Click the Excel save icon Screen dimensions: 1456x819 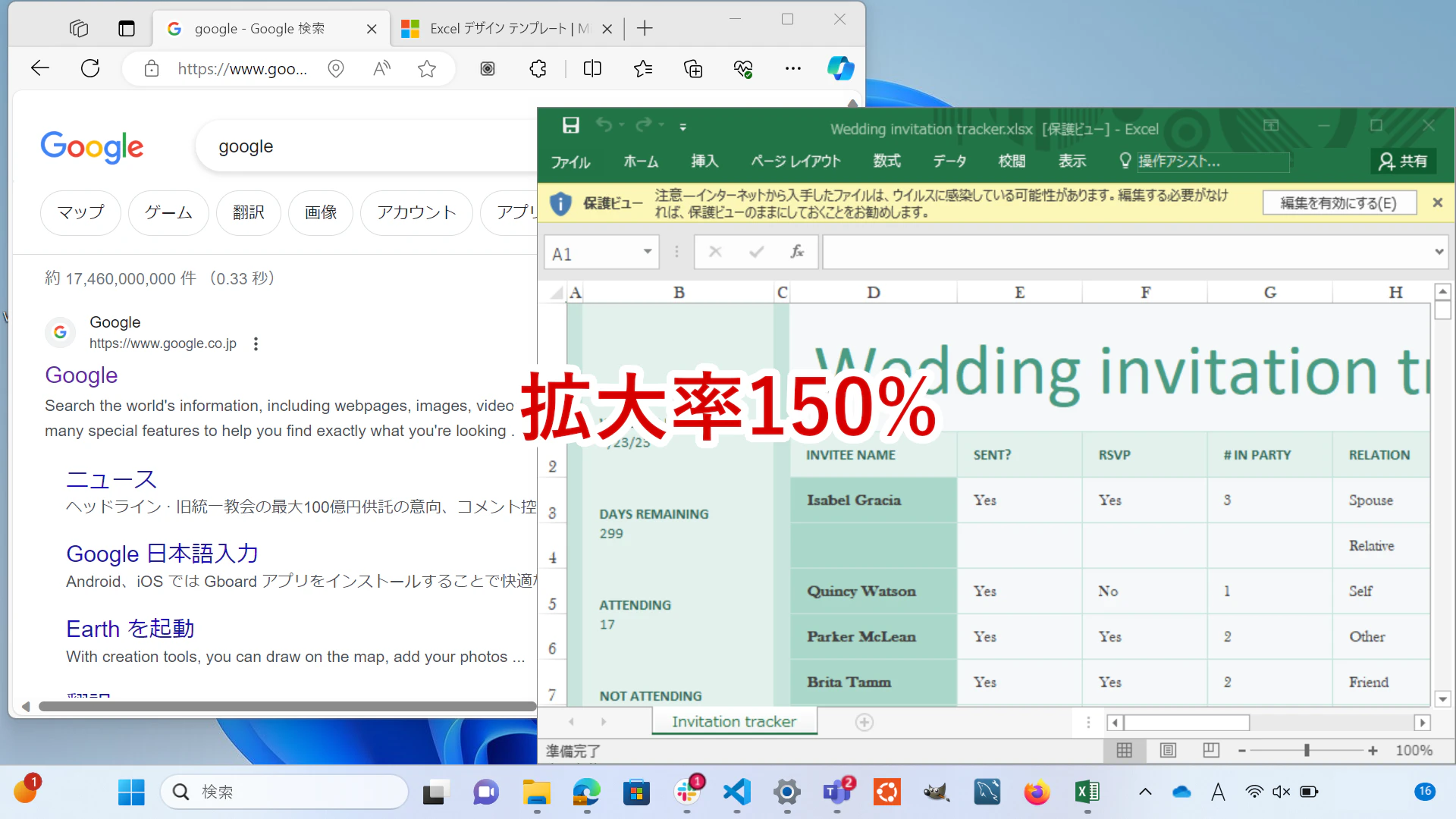pos(570,126)
